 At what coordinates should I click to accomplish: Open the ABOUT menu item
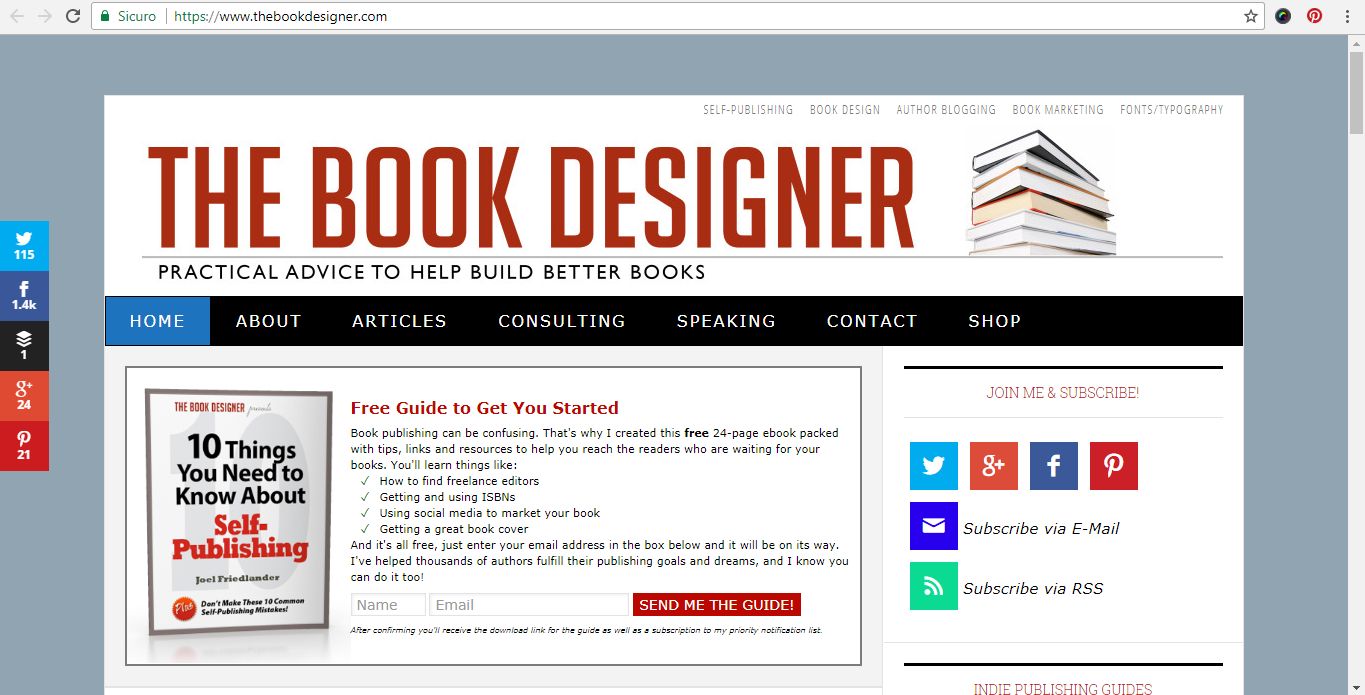(268, 321)
